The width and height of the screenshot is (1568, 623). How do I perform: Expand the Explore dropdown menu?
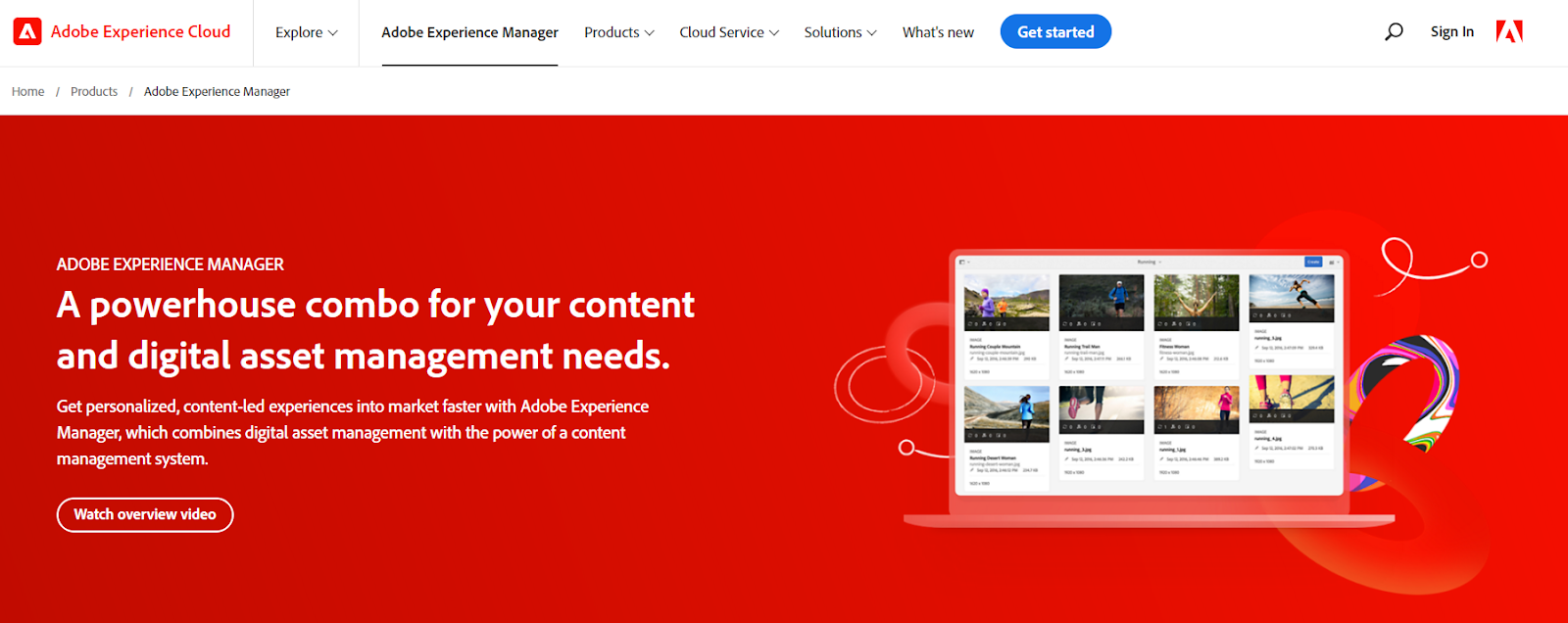point(307,32)
